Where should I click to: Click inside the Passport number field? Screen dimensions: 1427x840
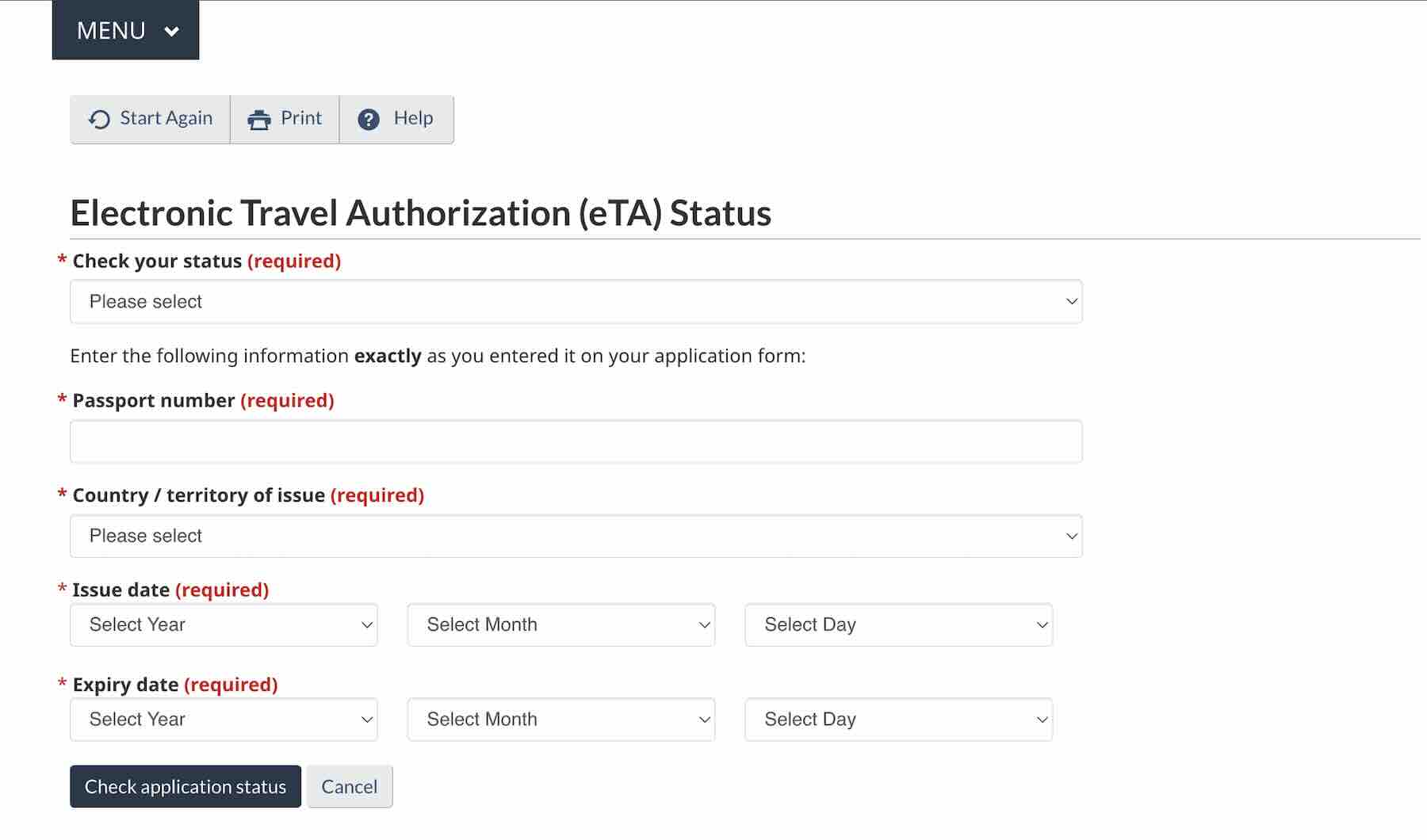click(576, 441)
